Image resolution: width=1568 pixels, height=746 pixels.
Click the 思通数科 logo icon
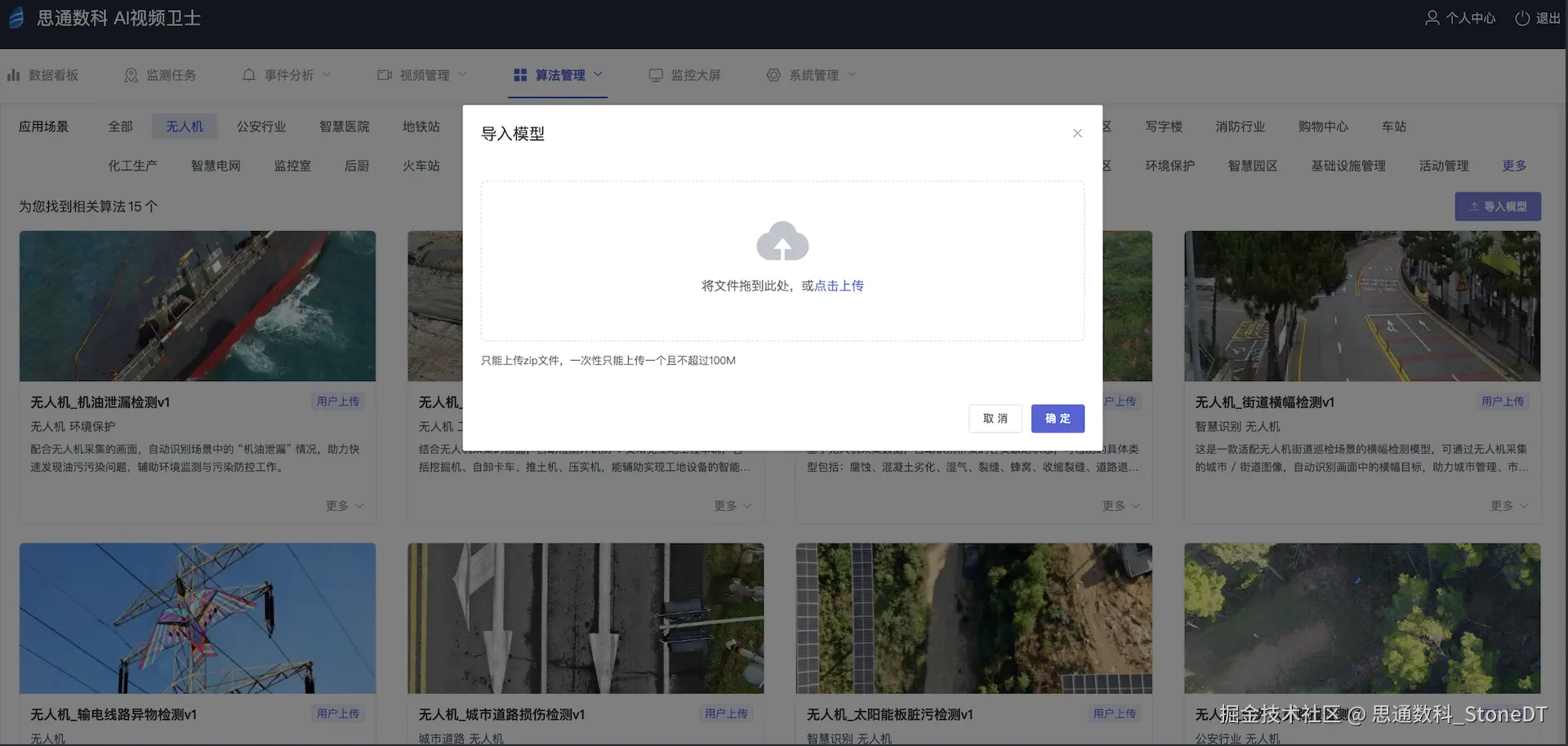pos(16,18)
